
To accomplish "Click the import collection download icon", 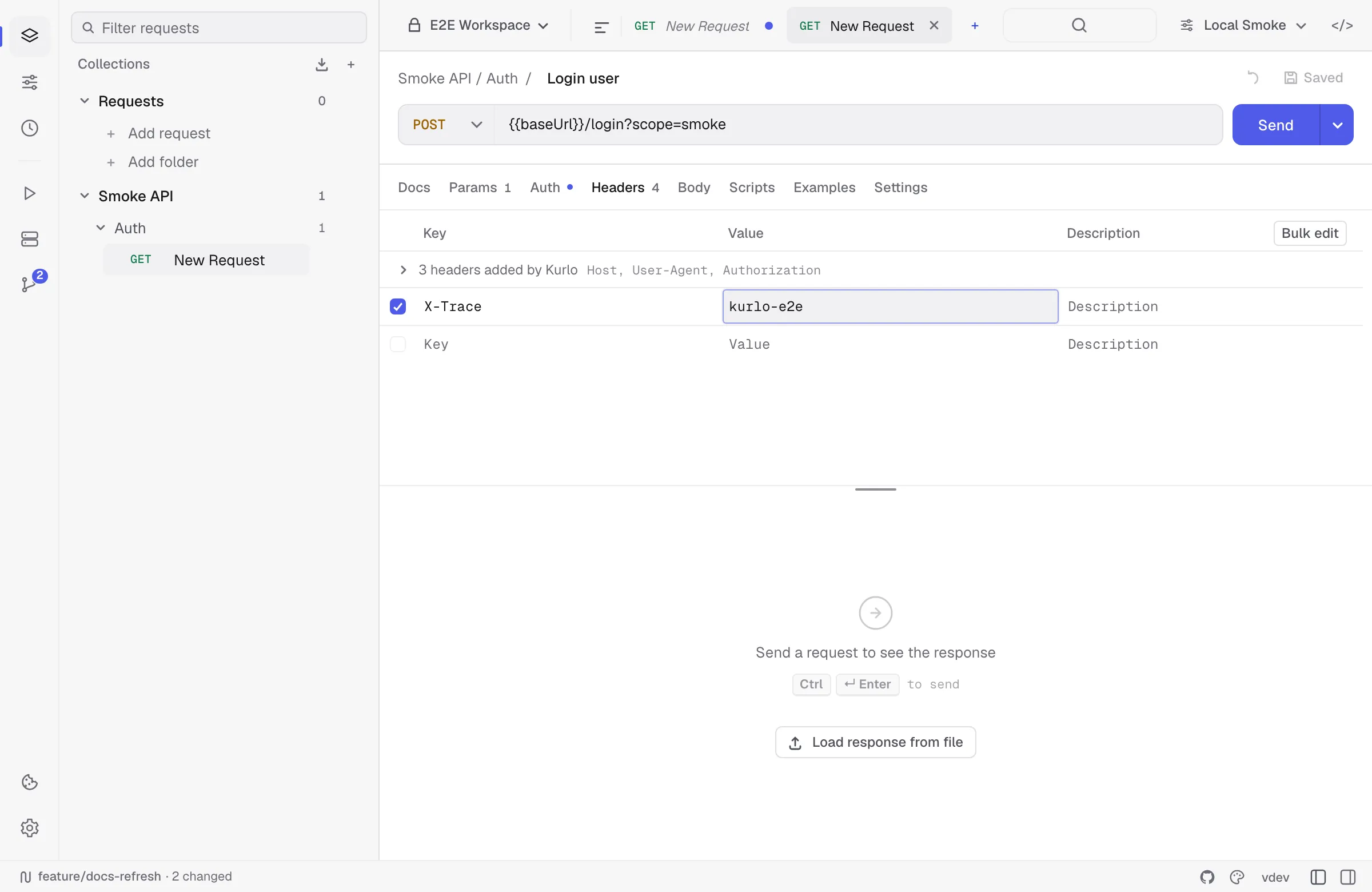I will tap(322, 65).
